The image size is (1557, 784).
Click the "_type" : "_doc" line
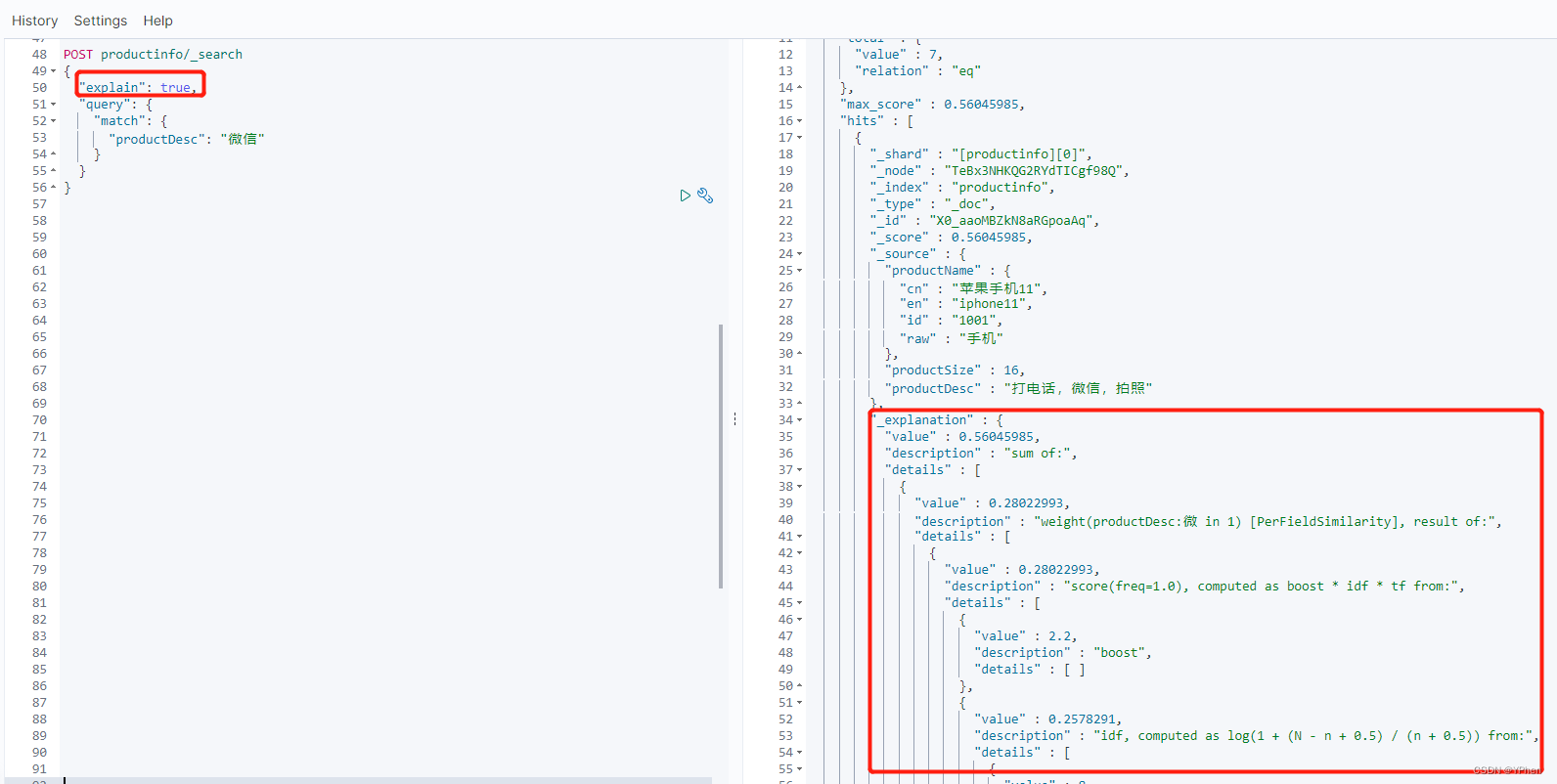click(932, 204)
